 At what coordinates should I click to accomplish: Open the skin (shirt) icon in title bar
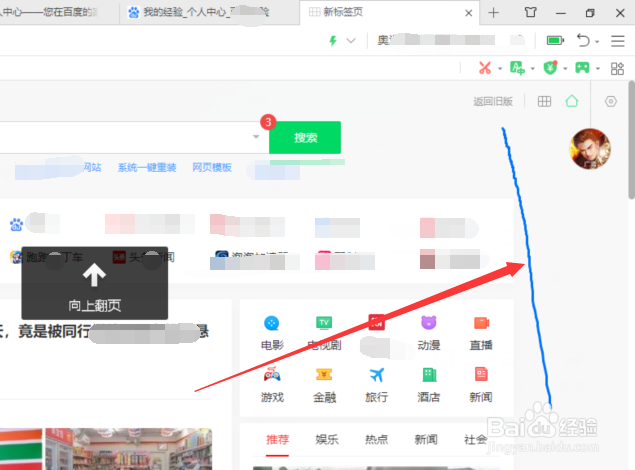click(531, 12)
